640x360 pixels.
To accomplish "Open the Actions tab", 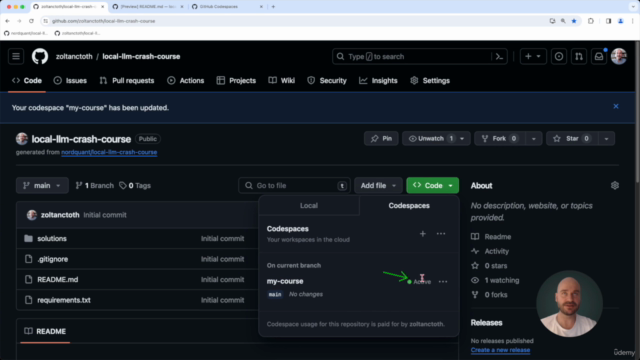I will point(186,81).
